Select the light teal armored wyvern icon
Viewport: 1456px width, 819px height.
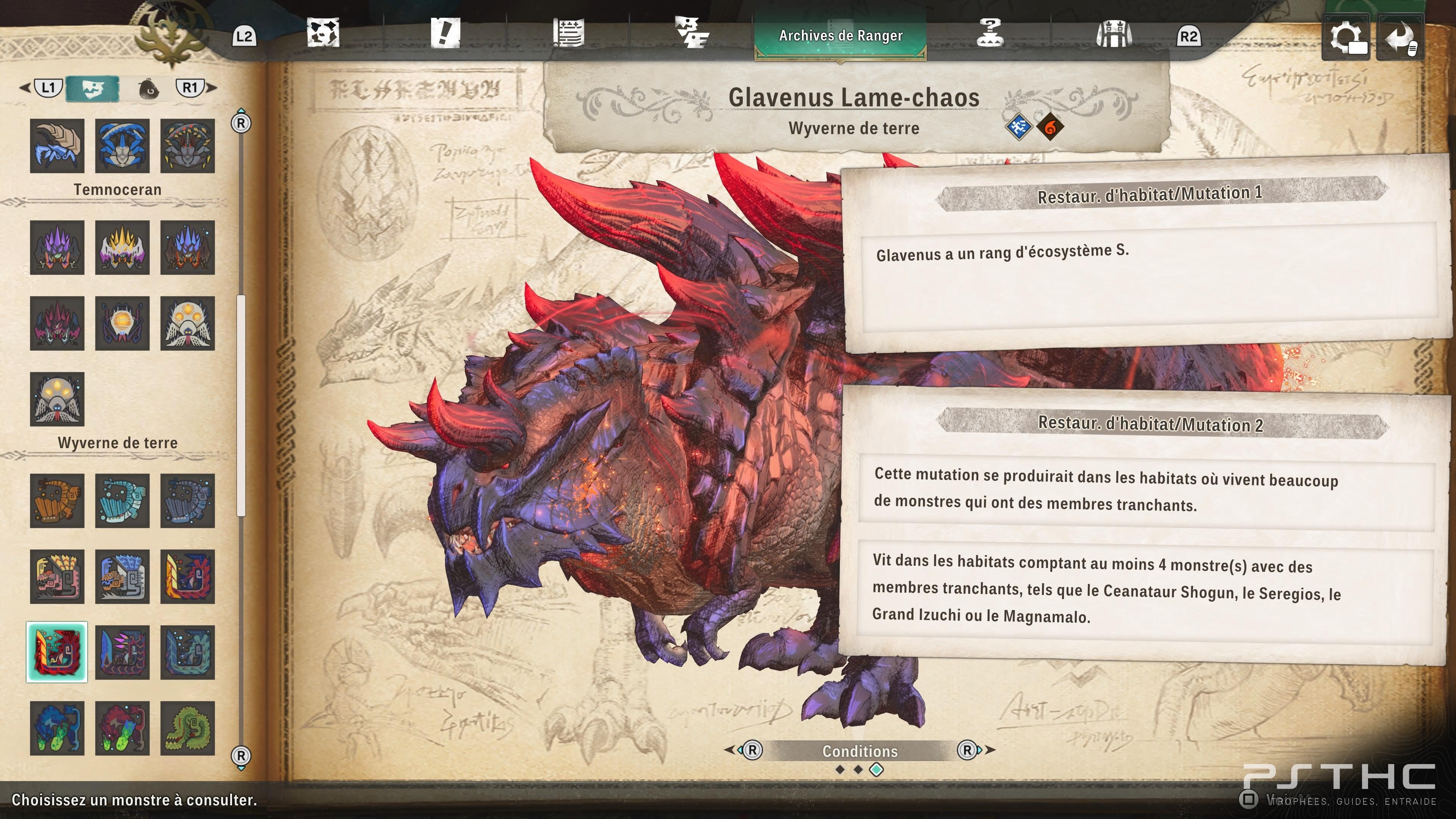click(x=122, y=501)
